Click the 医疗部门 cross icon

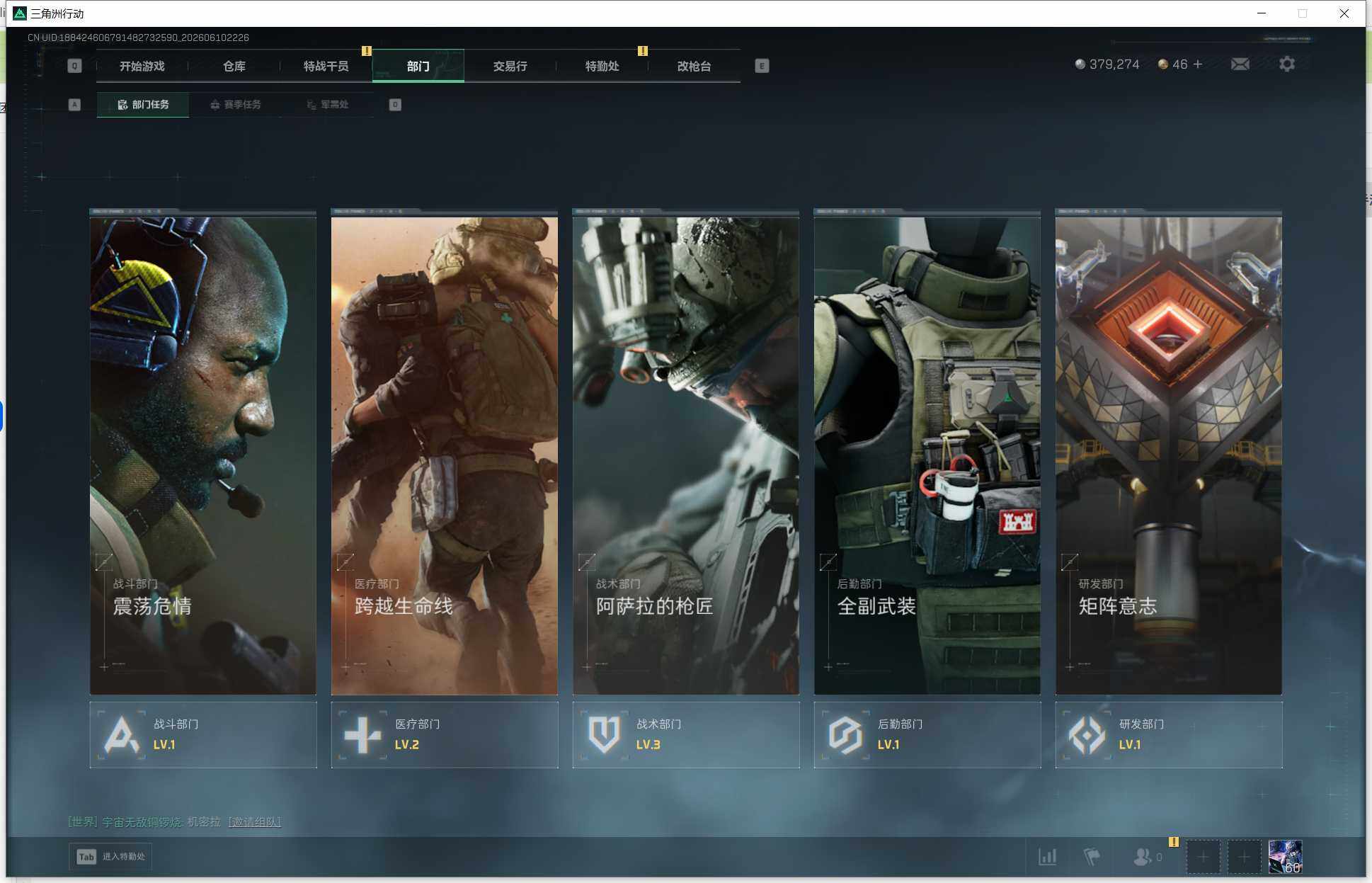362,735
